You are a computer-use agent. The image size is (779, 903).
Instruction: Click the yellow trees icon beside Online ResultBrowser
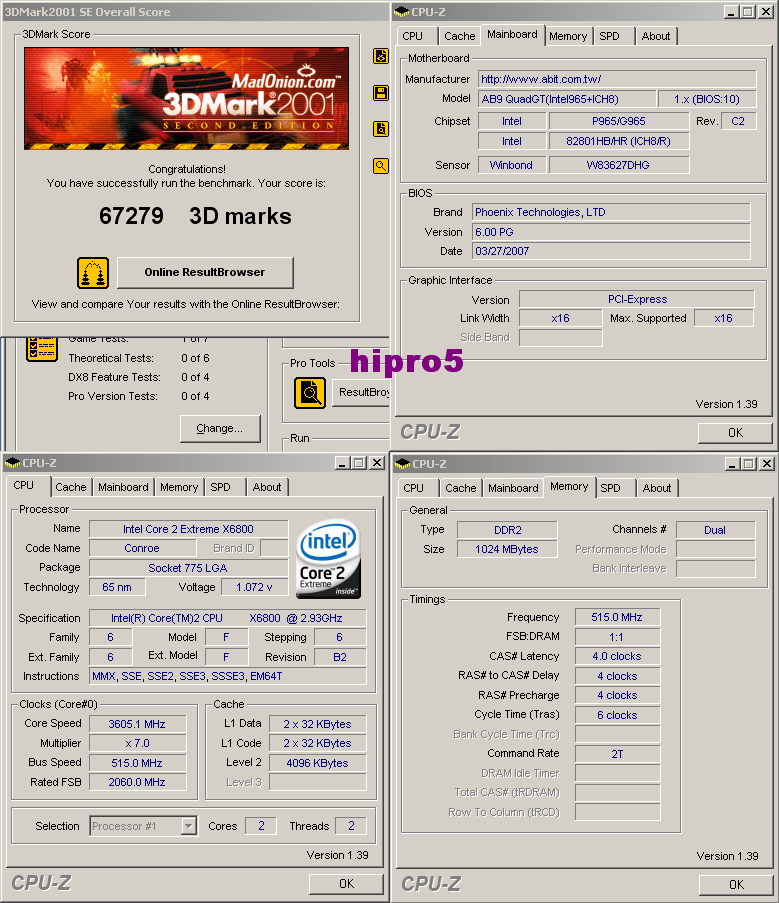tap(93, 273)
